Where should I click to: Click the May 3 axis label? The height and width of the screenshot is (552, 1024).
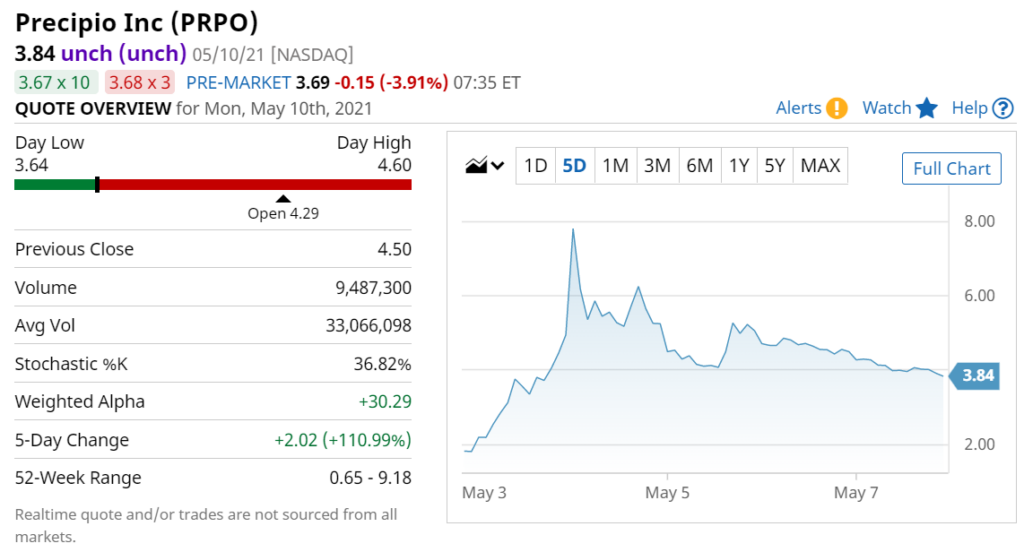(x=484, y=493)
